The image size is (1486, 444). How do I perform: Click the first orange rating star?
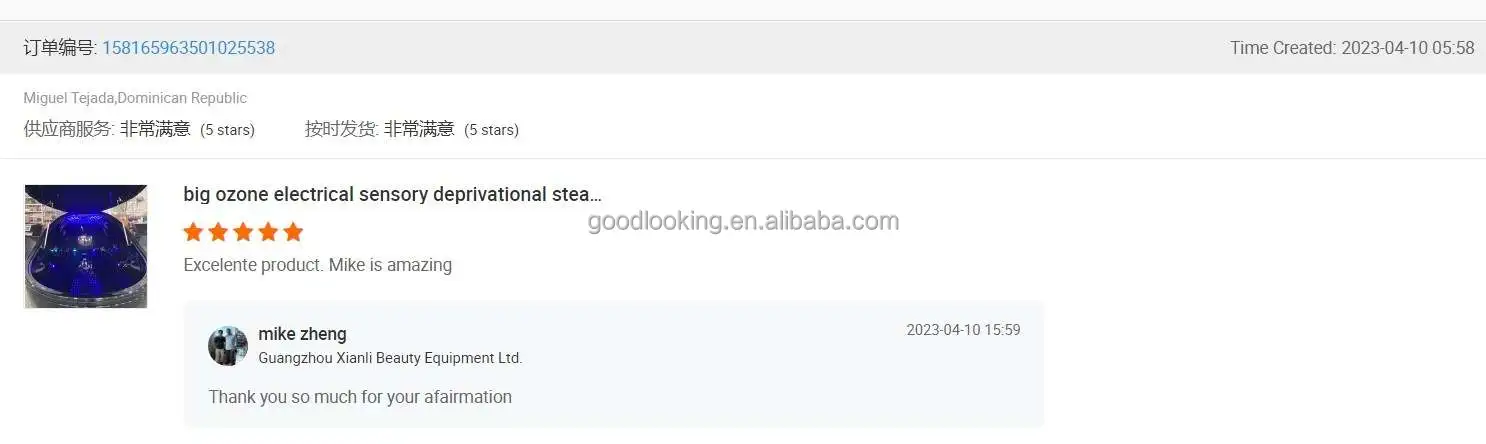point(194,232)
